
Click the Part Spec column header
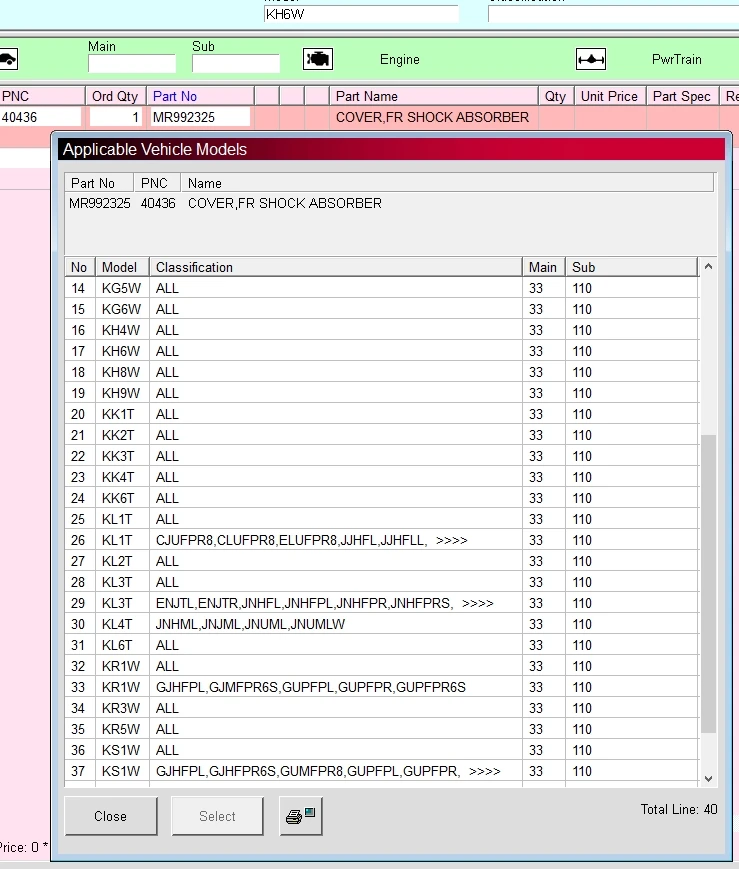682,96
